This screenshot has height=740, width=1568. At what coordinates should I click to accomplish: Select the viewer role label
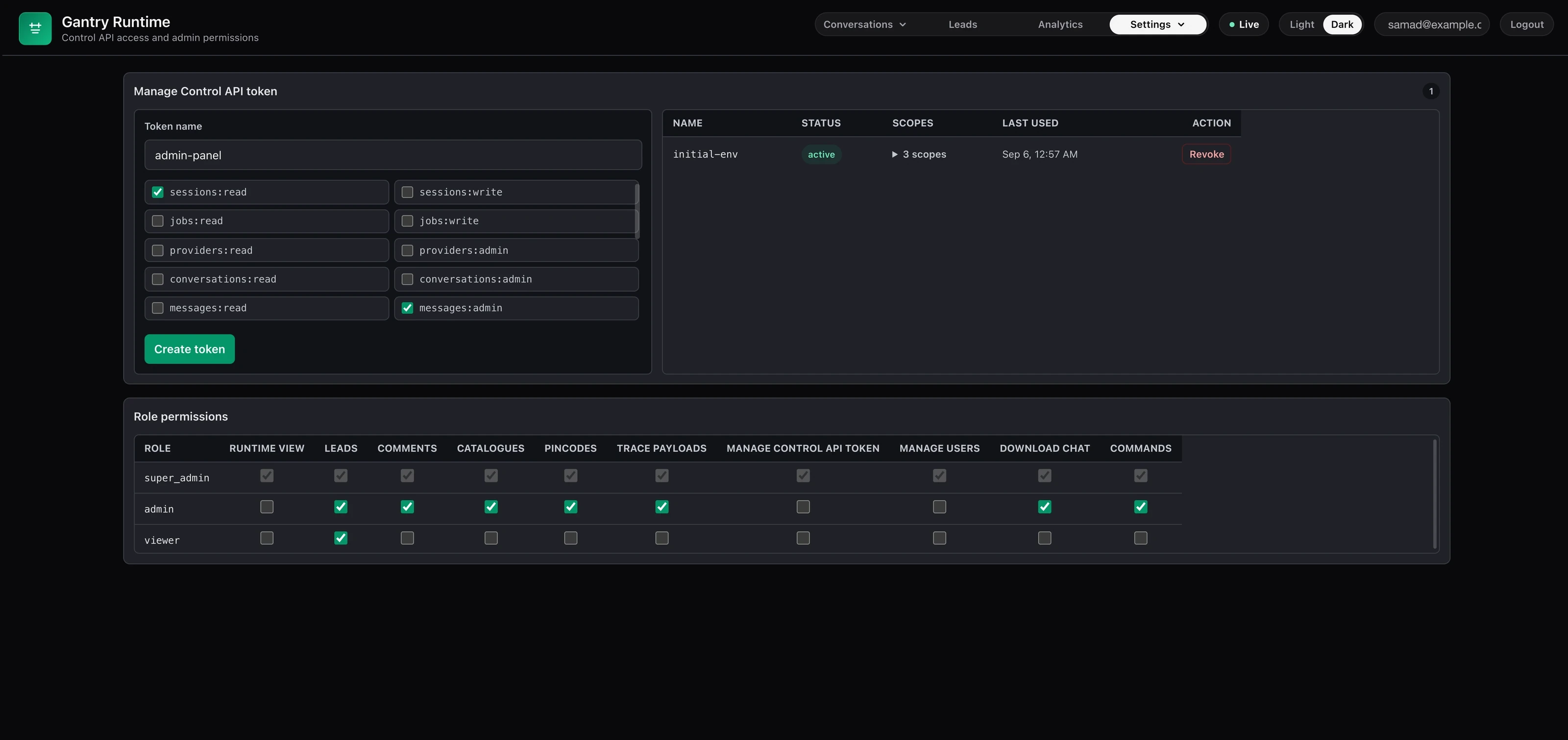[162, 541]
